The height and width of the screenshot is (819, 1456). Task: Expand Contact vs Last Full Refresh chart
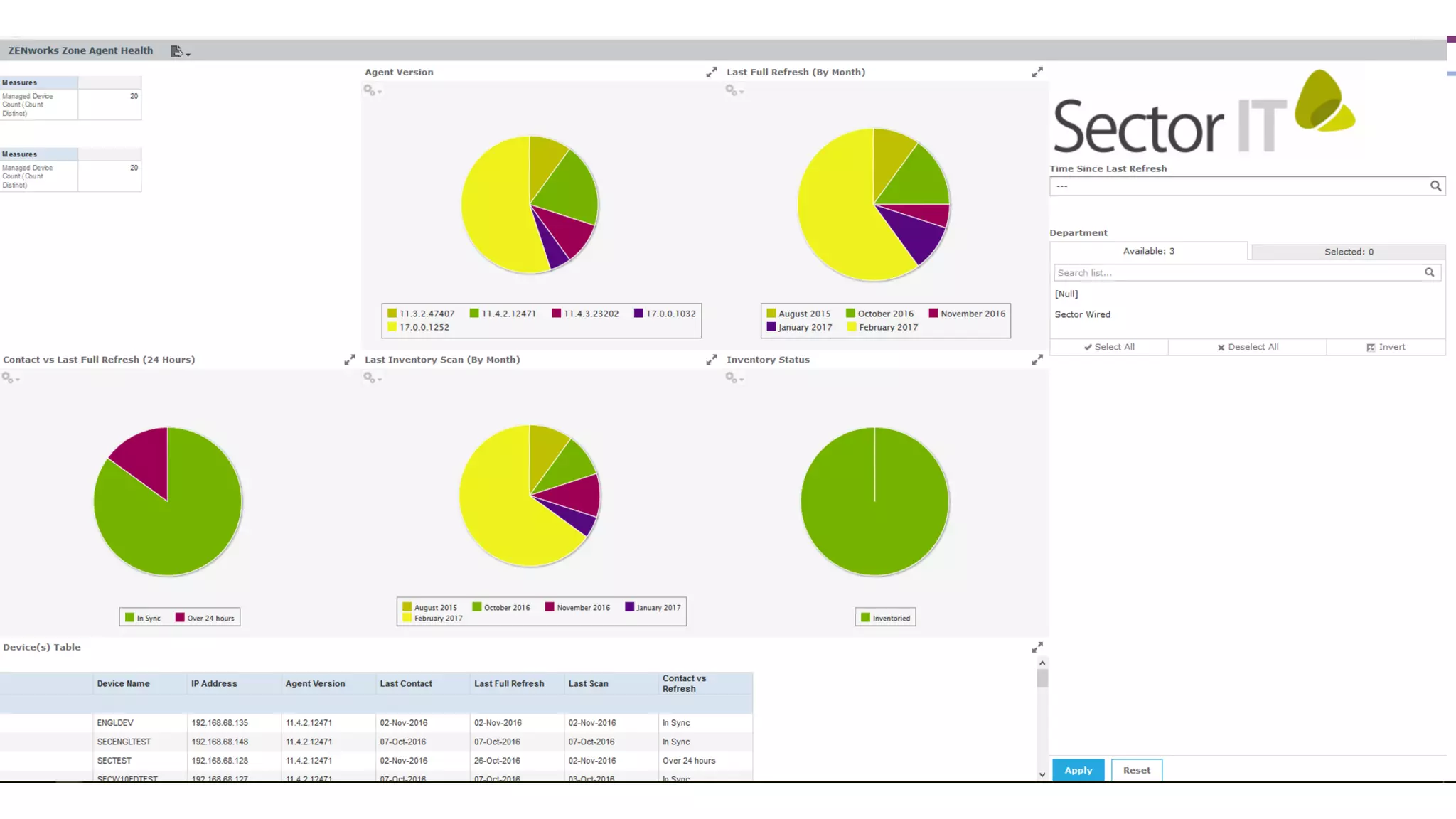349,360
